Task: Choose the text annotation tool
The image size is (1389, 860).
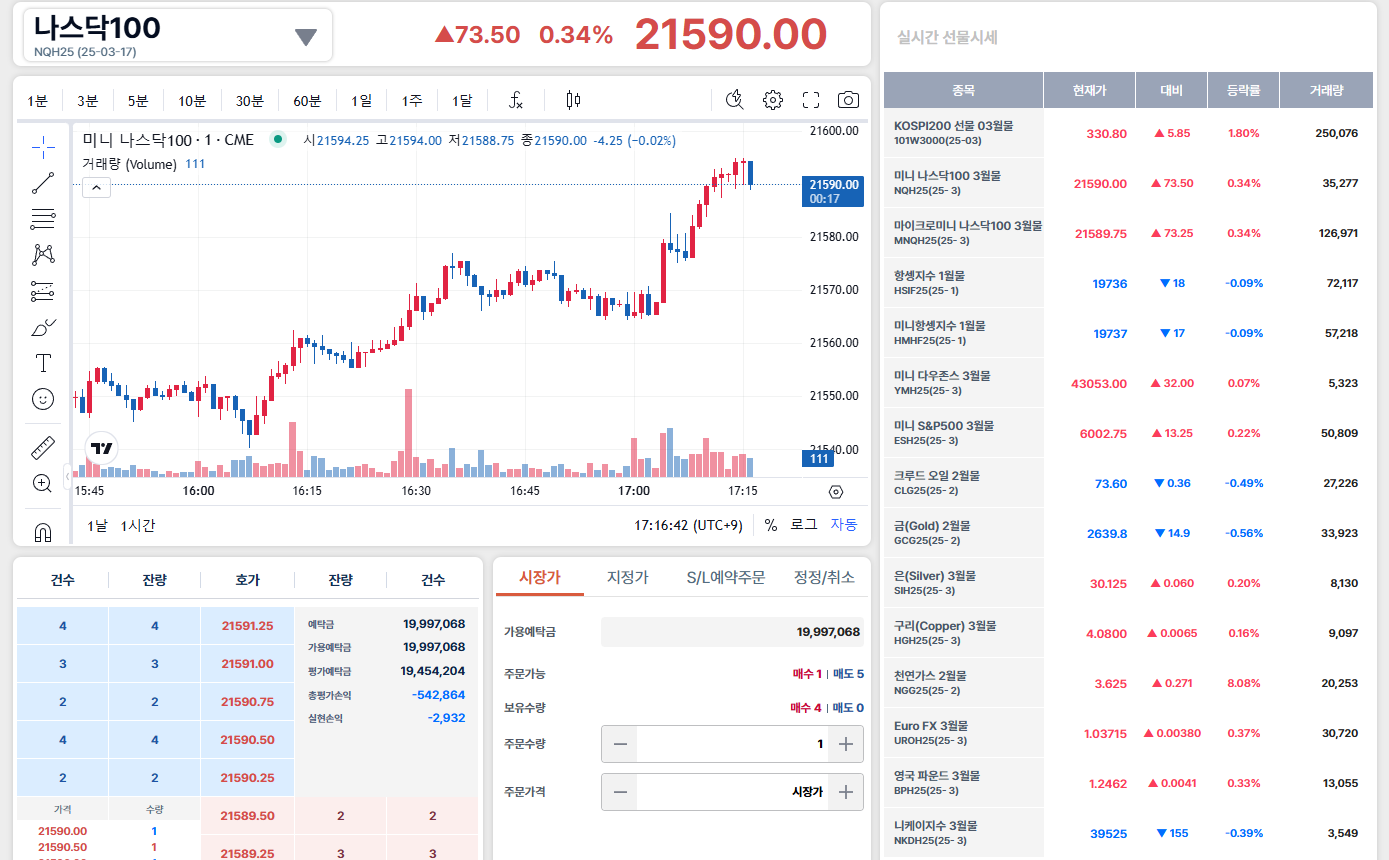Action: click(x=43, y=362)
